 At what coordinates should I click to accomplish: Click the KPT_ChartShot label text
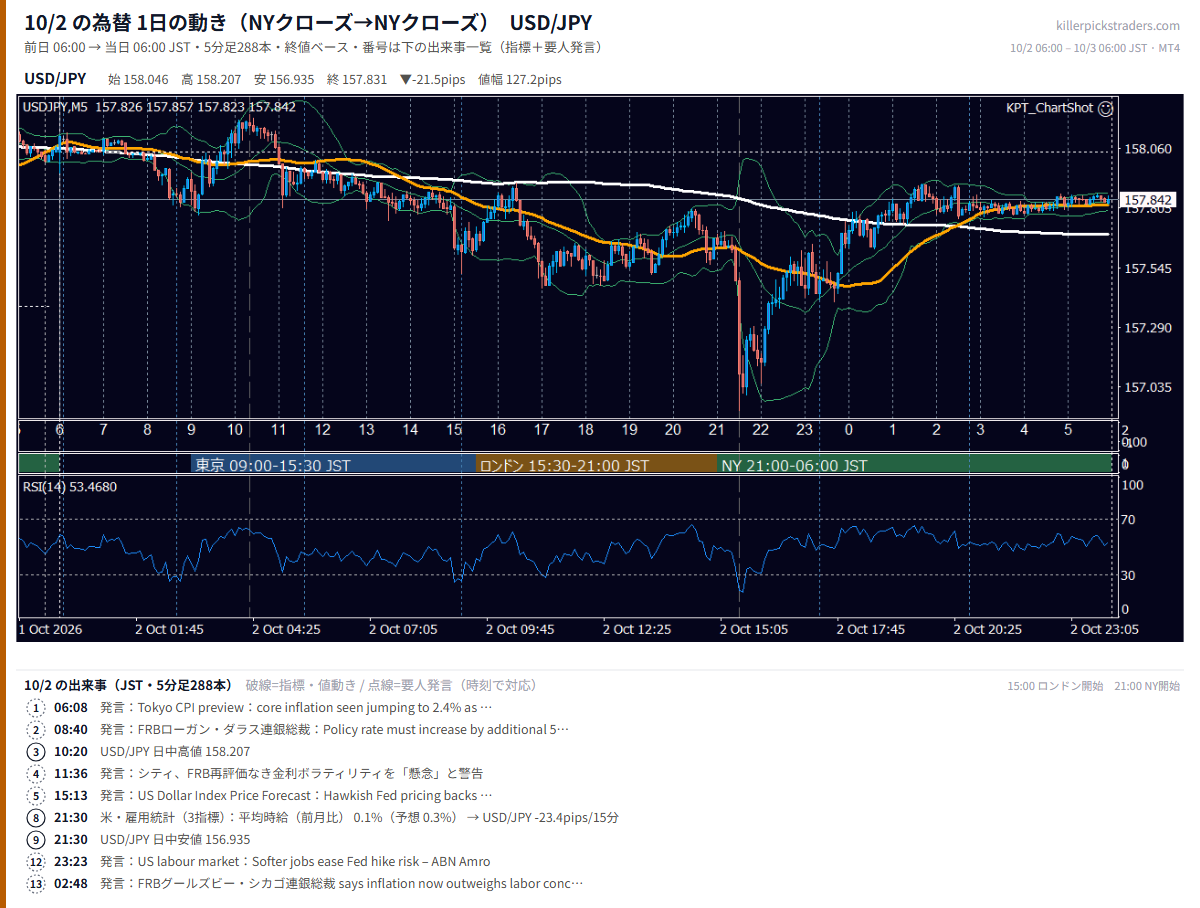click(1049, 108)
